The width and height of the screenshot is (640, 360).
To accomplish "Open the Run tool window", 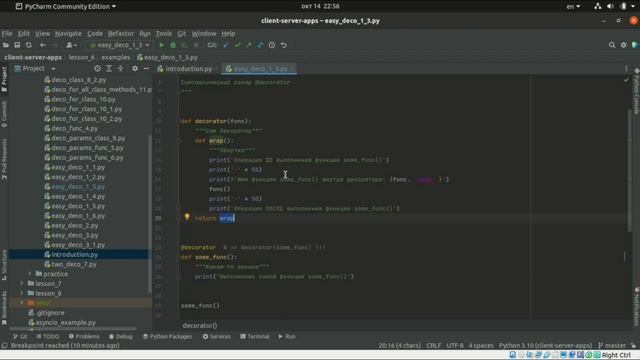I will pos(287,336).
